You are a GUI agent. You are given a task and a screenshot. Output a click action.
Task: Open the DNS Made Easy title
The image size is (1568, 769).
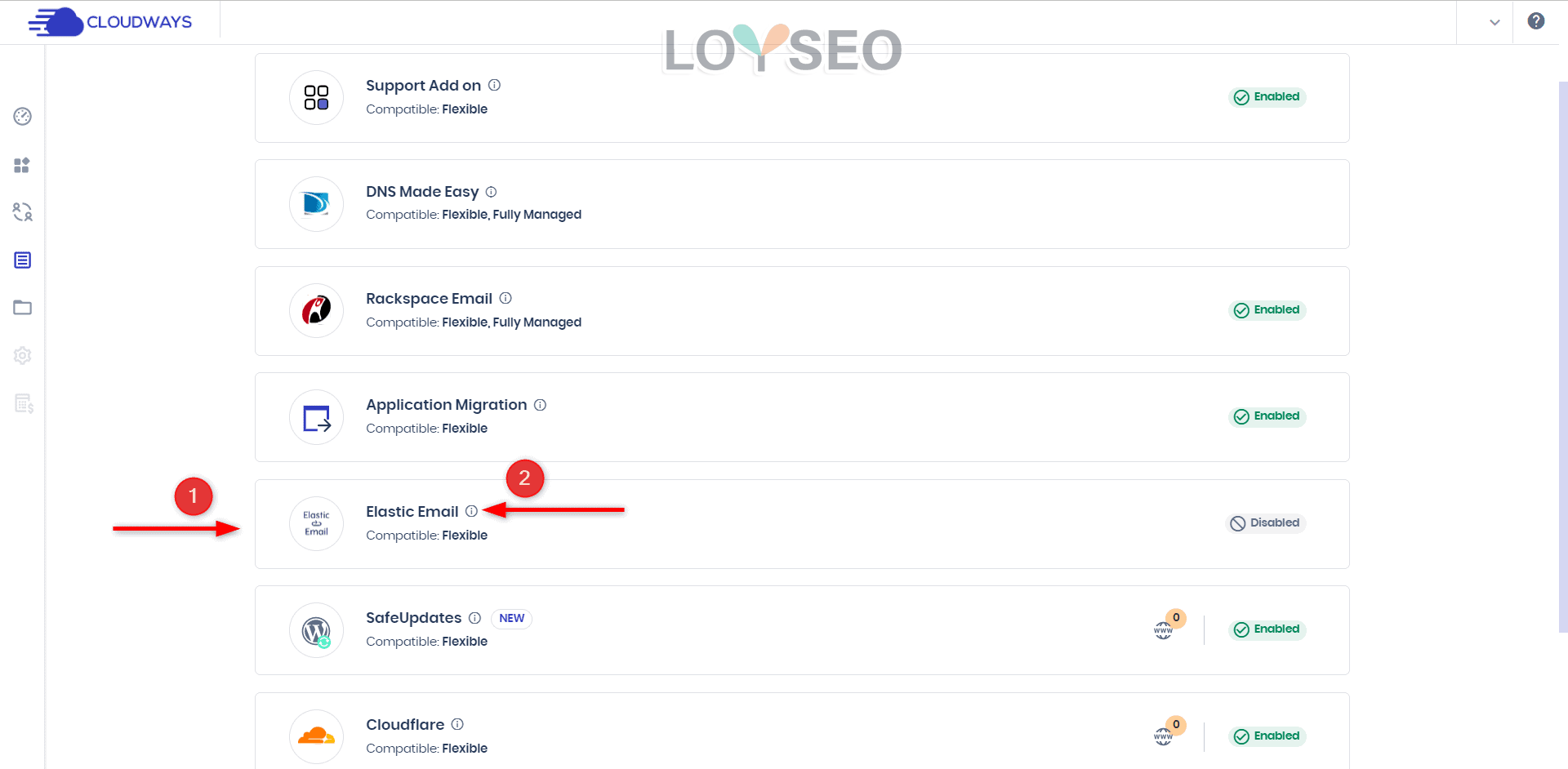422,192
